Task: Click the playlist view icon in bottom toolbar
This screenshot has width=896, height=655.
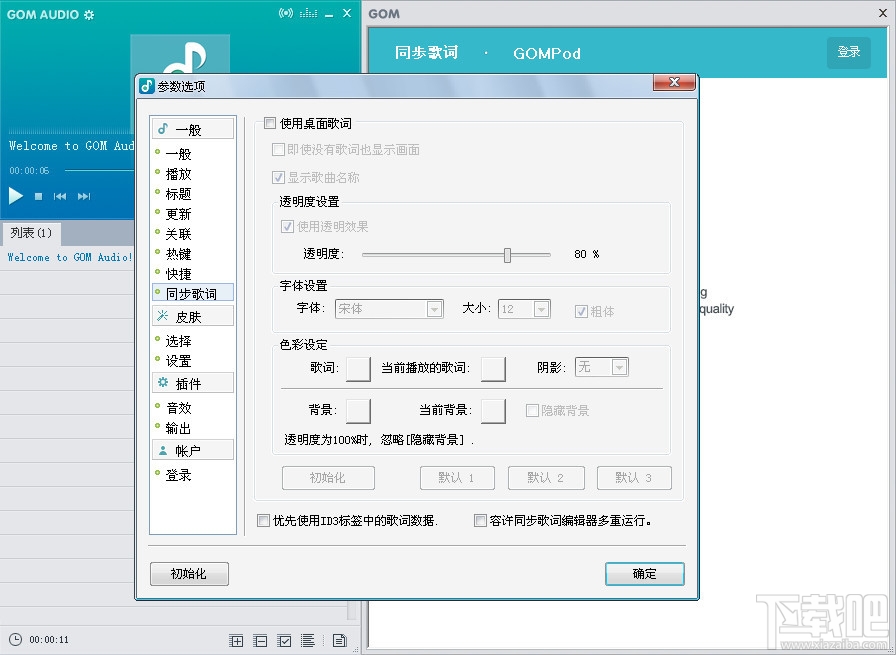Action: (308, 640)
